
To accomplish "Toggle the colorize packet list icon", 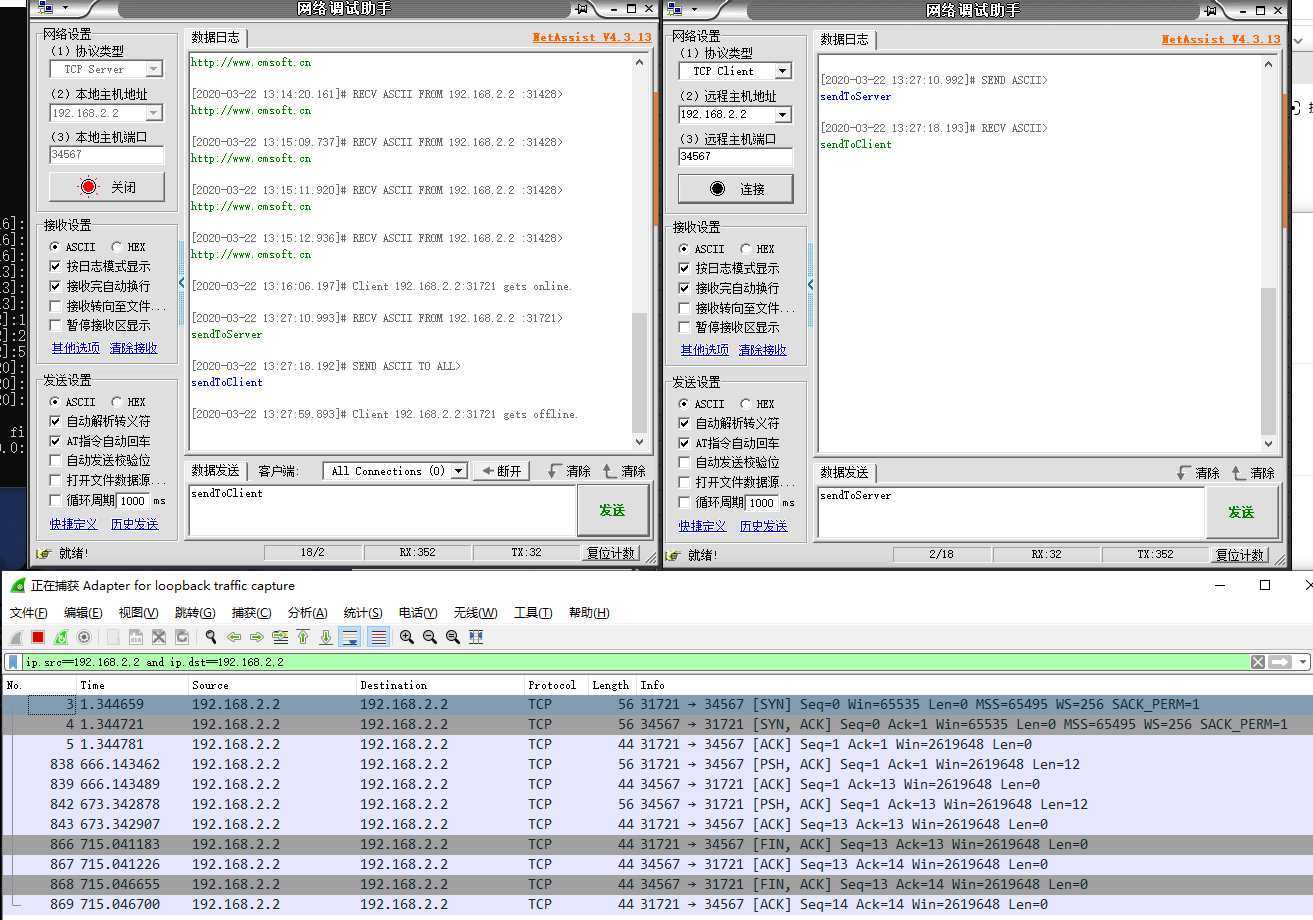I will (x=379, y=637).
